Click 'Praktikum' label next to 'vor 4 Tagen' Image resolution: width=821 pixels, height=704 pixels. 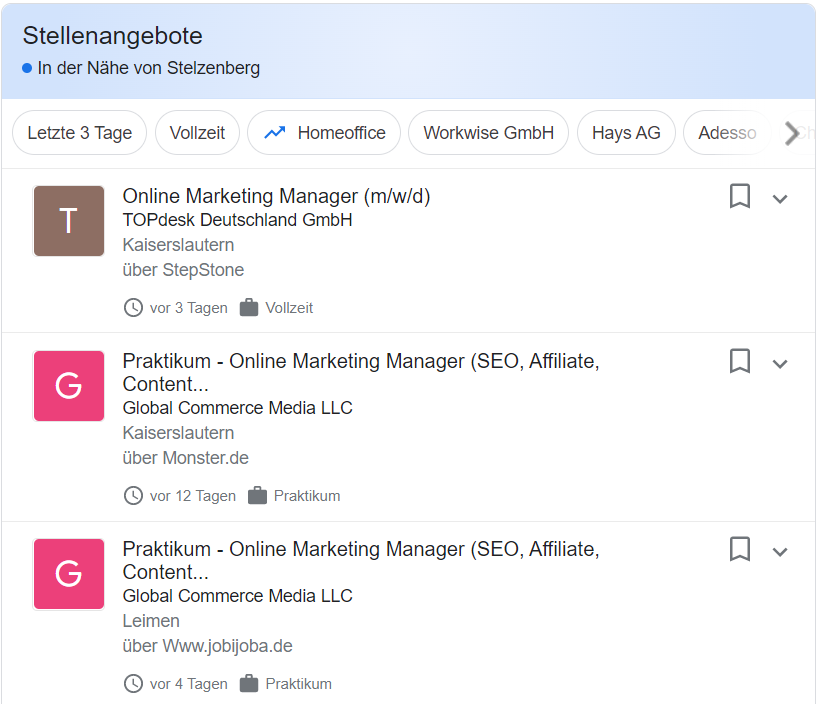(x=298, y=684)
